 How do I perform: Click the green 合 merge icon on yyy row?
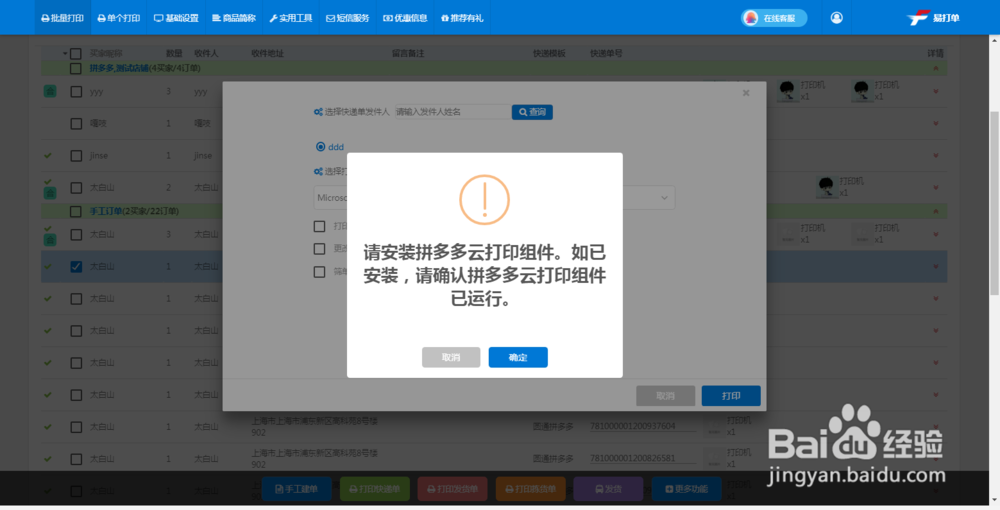[50, 92]
